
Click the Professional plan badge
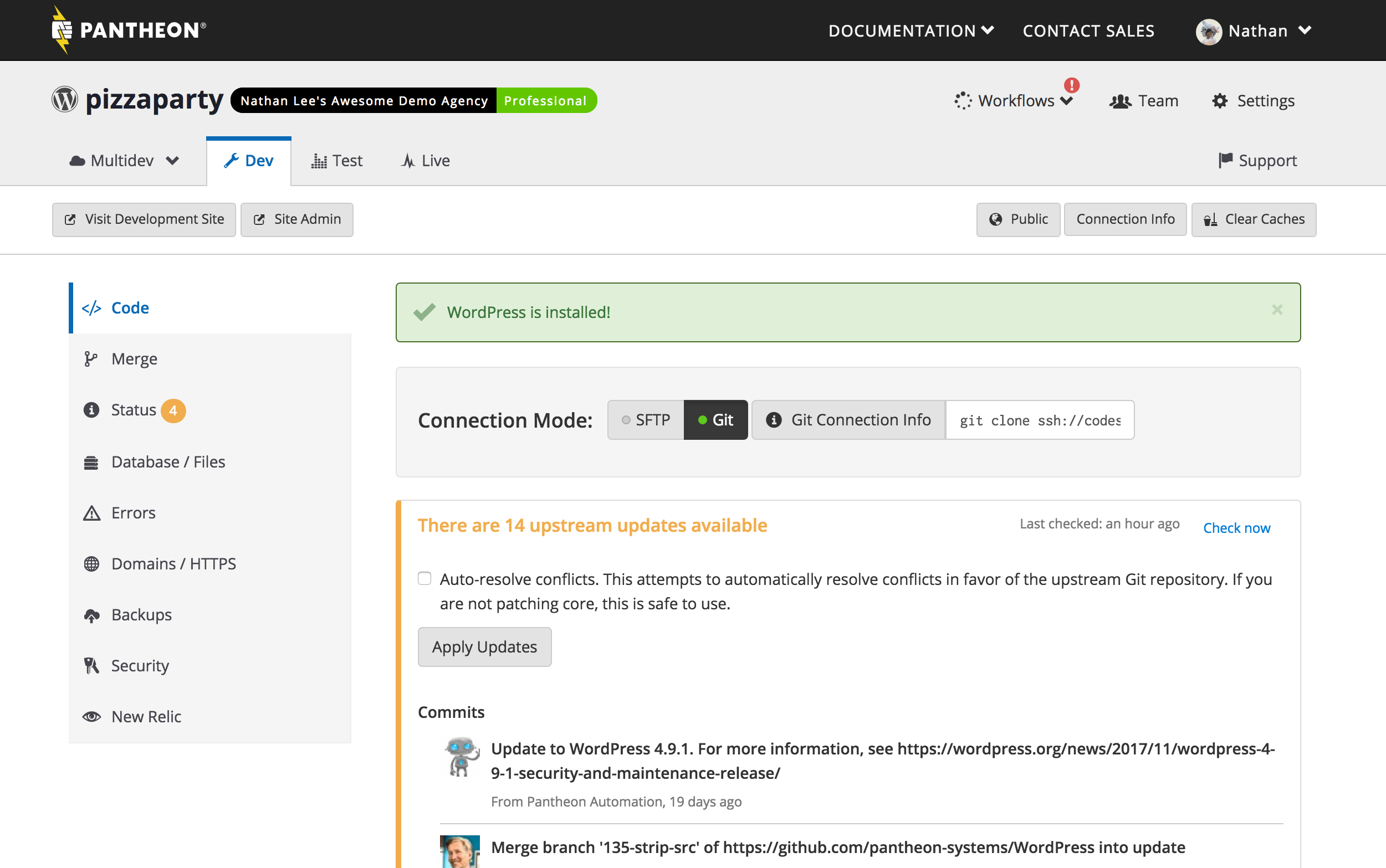pos(546,100)
